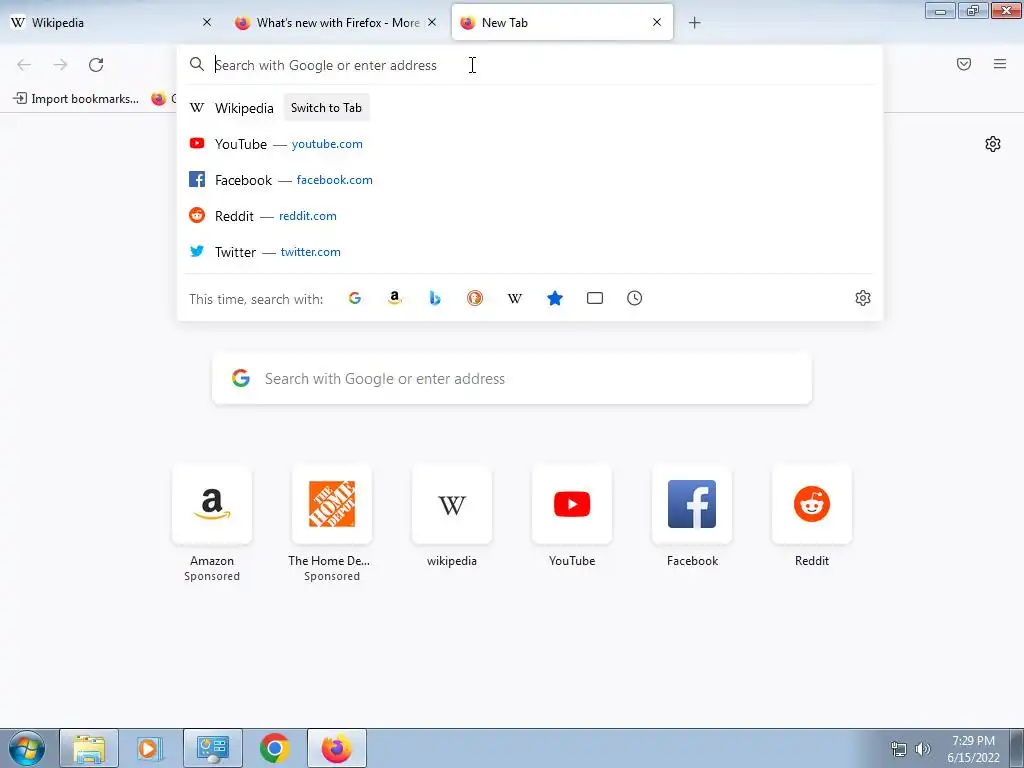
Task: Close the What's new with Firefox tab
Action: click(x=432, y=22)
